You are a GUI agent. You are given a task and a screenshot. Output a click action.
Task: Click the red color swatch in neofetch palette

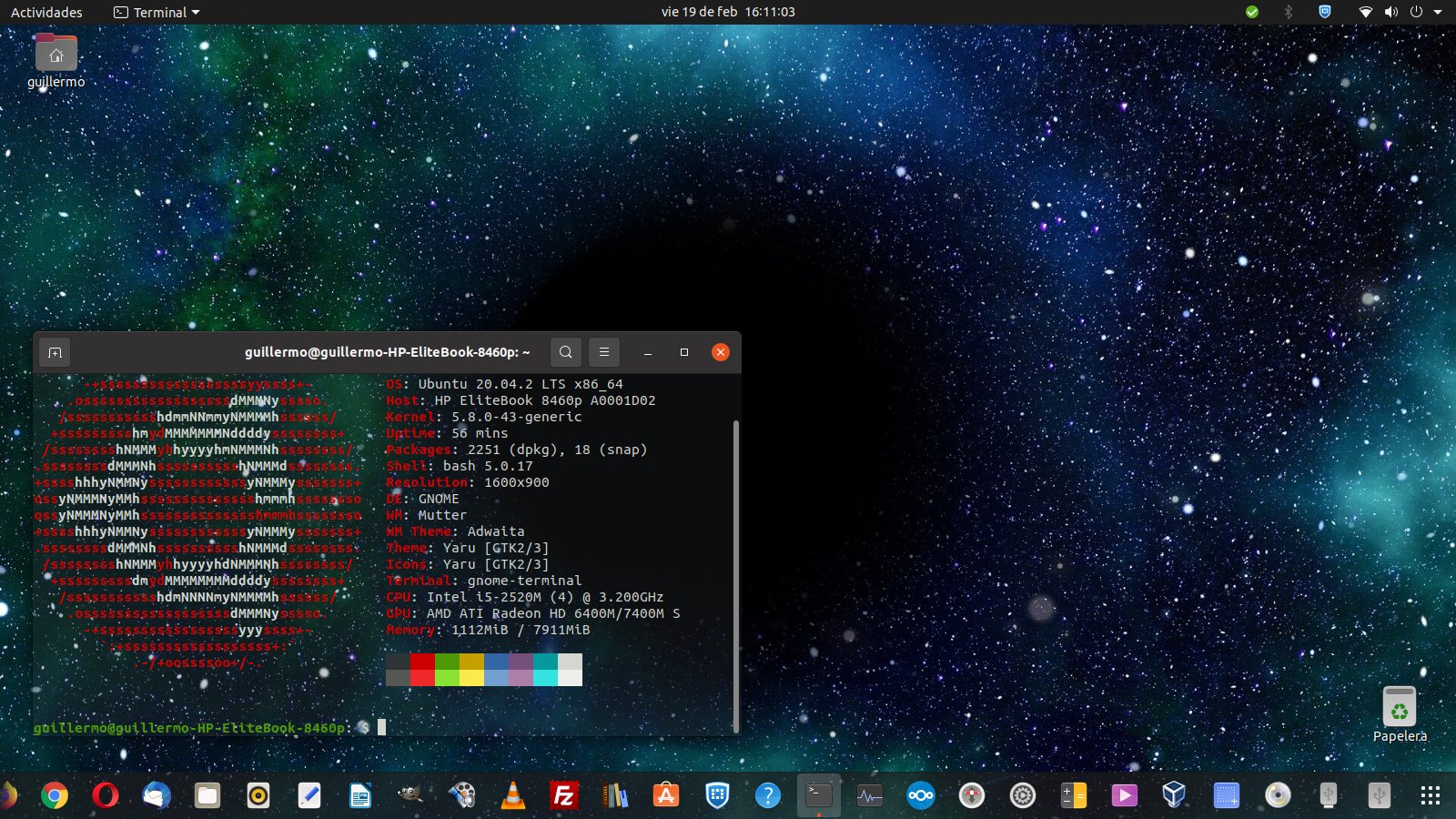click(422, 670)
